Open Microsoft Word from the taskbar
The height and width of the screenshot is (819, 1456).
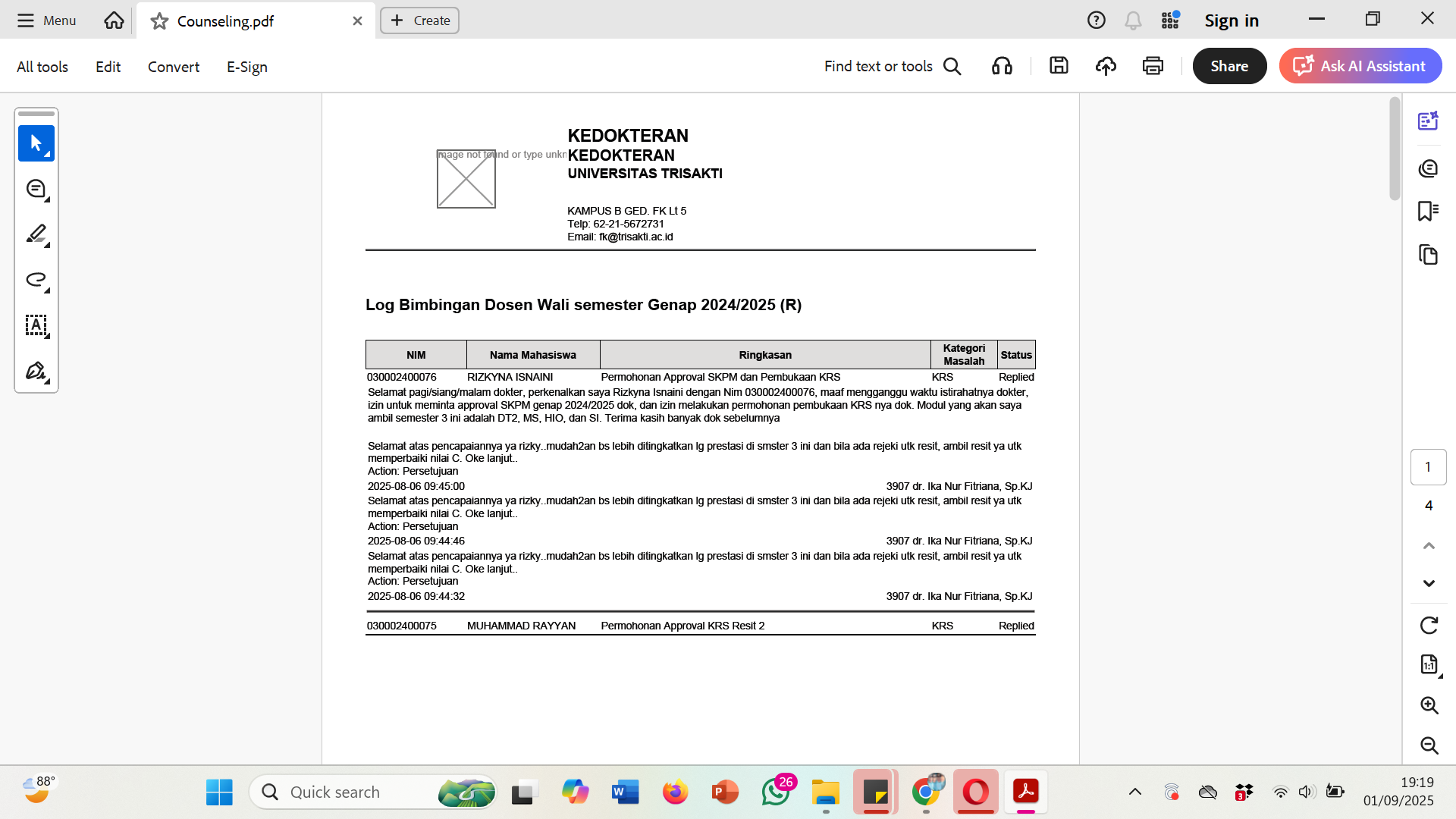tap(626, 792)
